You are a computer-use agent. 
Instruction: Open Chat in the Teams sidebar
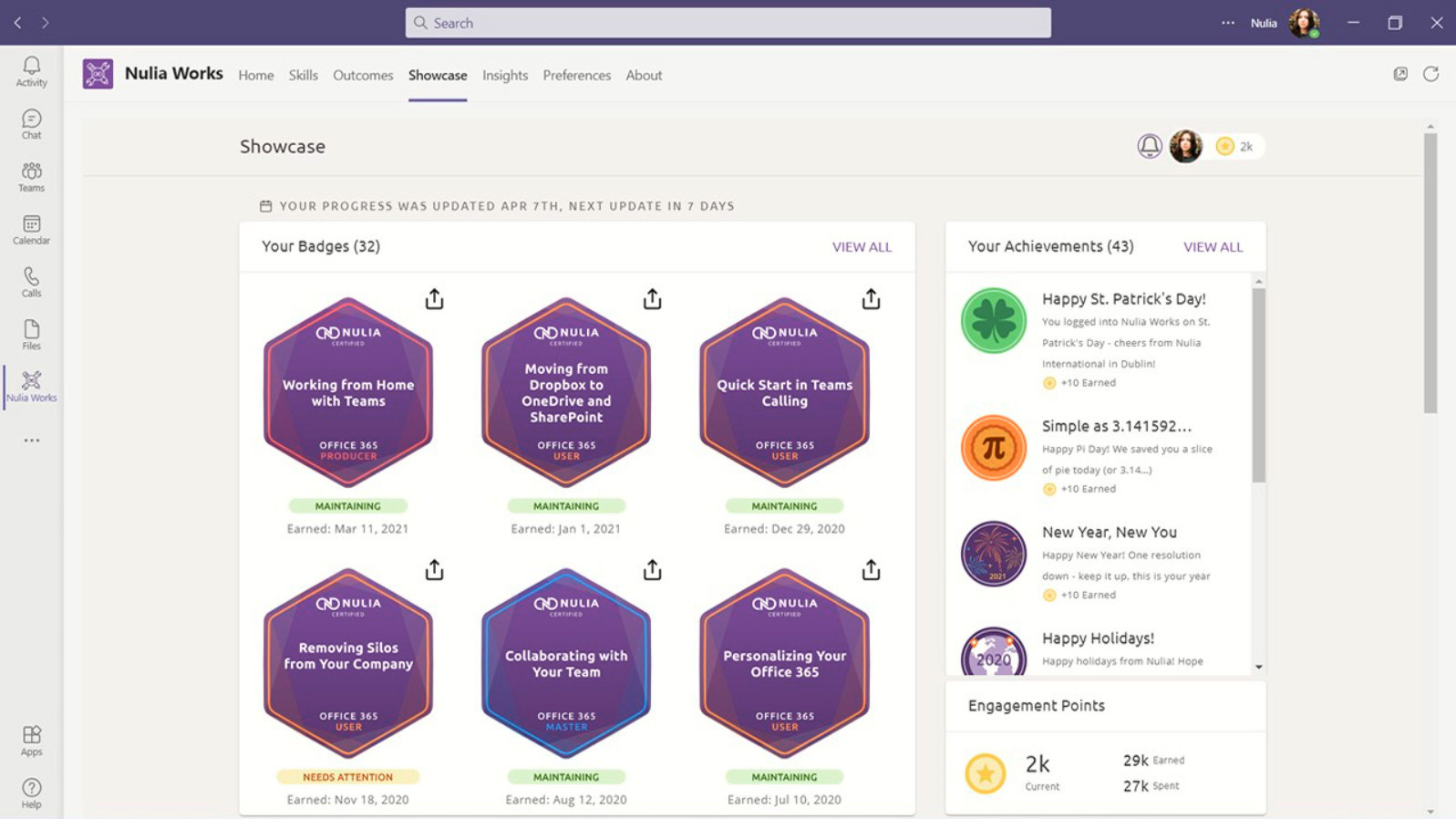[31, 124]
